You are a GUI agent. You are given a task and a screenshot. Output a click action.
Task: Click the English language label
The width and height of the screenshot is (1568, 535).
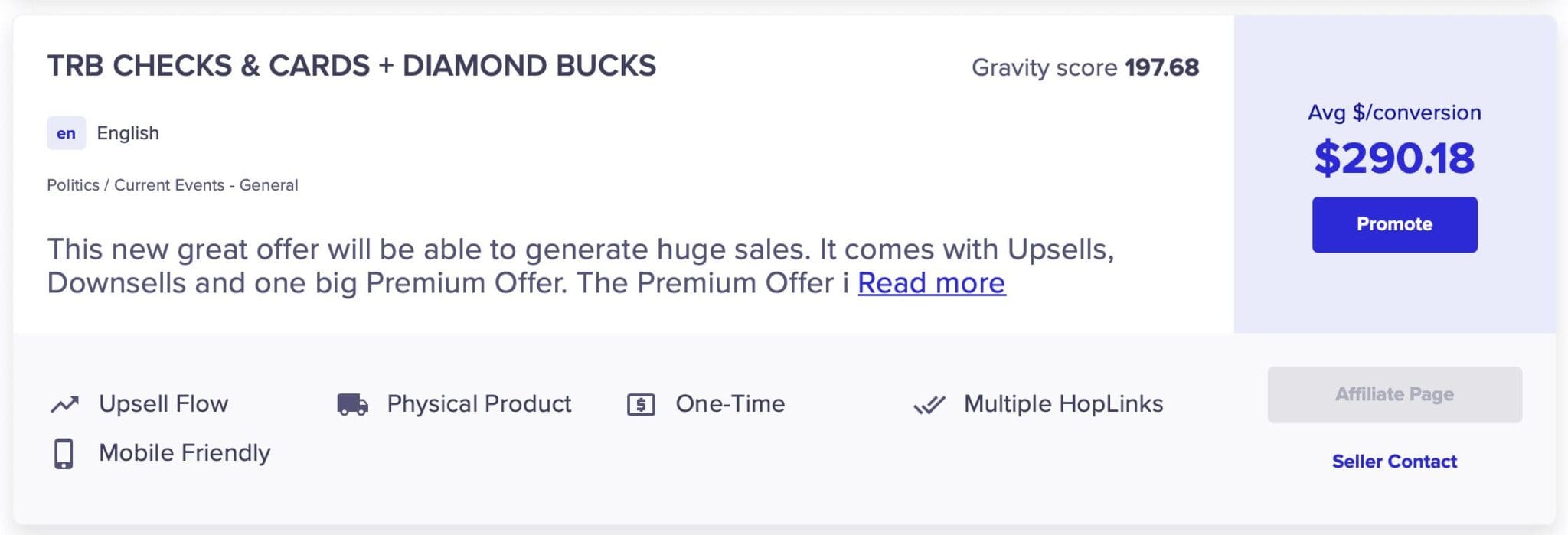coord(128,133)
